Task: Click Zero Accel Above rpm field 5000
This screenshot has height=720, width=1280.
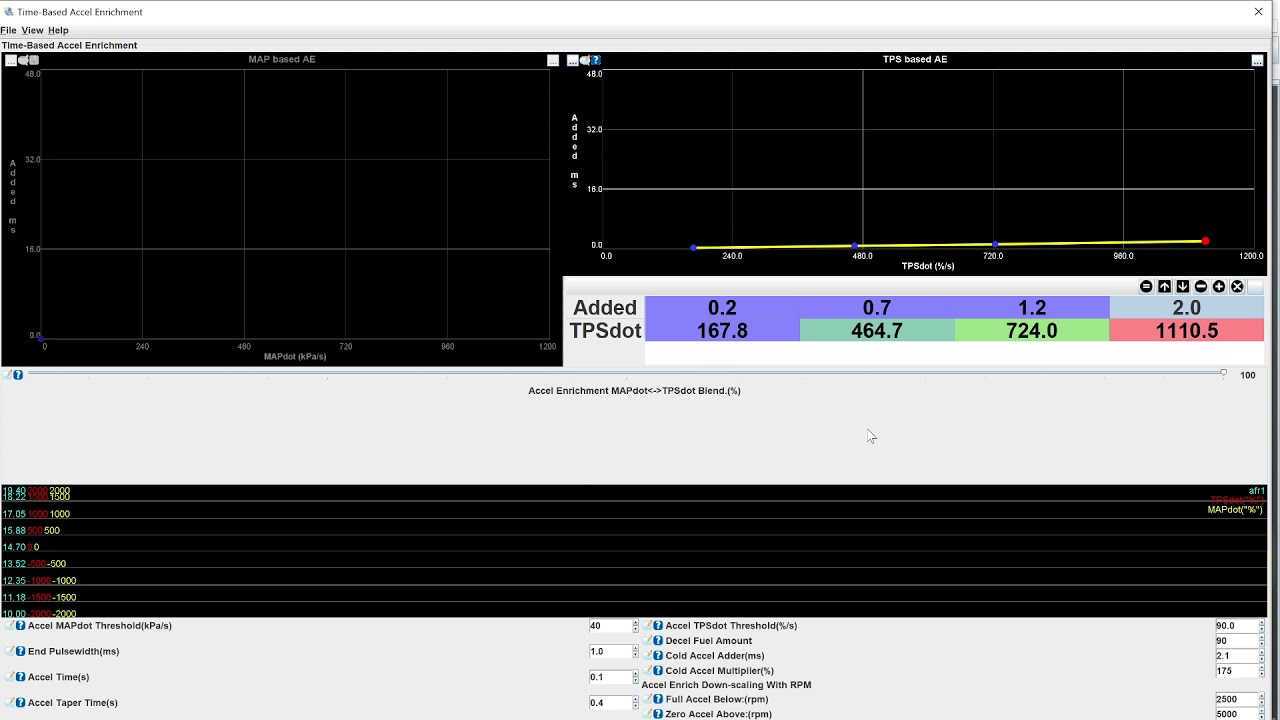Action: click(1236, 714)
